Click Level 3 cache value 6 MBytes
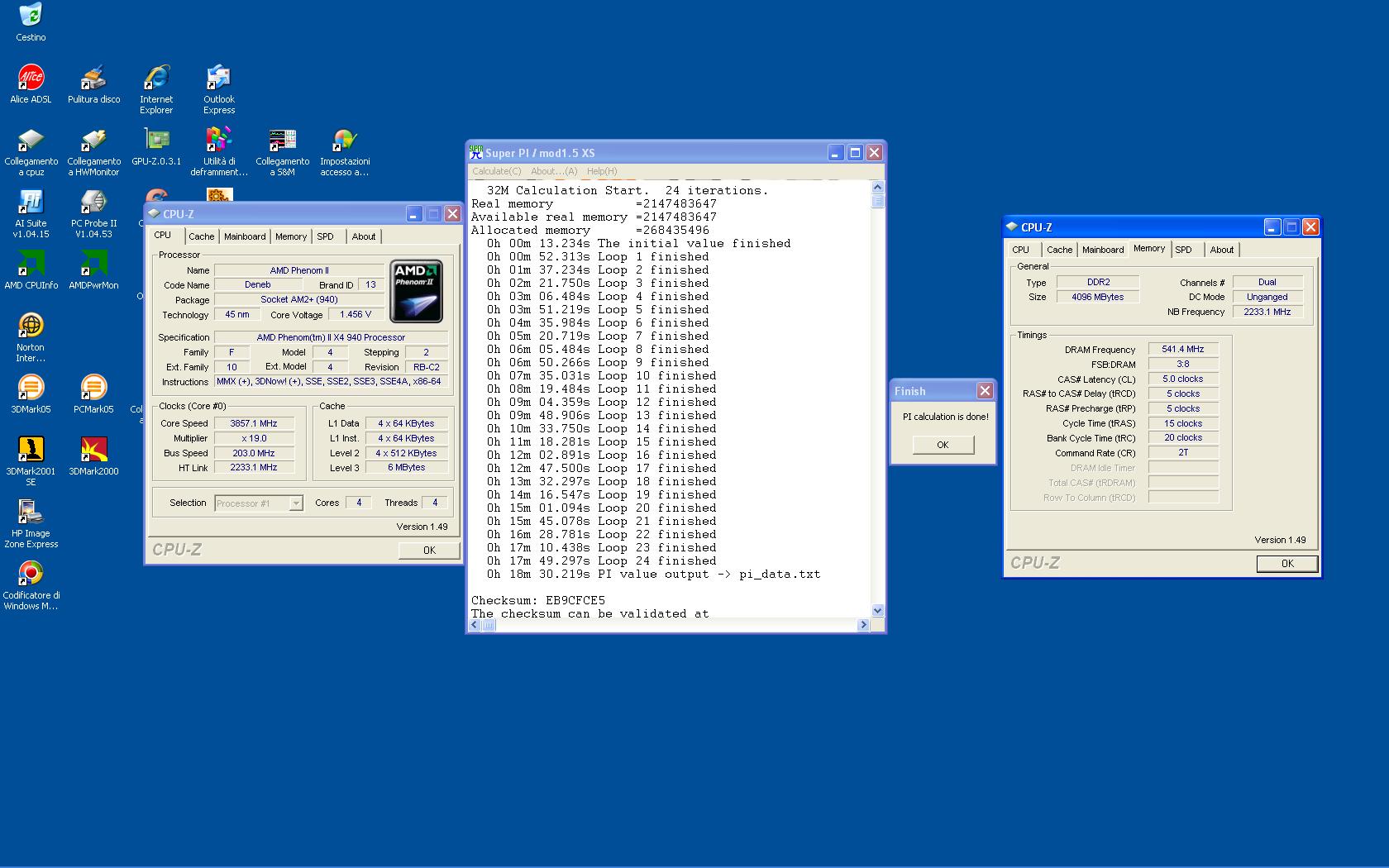Image resolution: width=1389 pixels, height=868 pixels. tap(407, 468)
